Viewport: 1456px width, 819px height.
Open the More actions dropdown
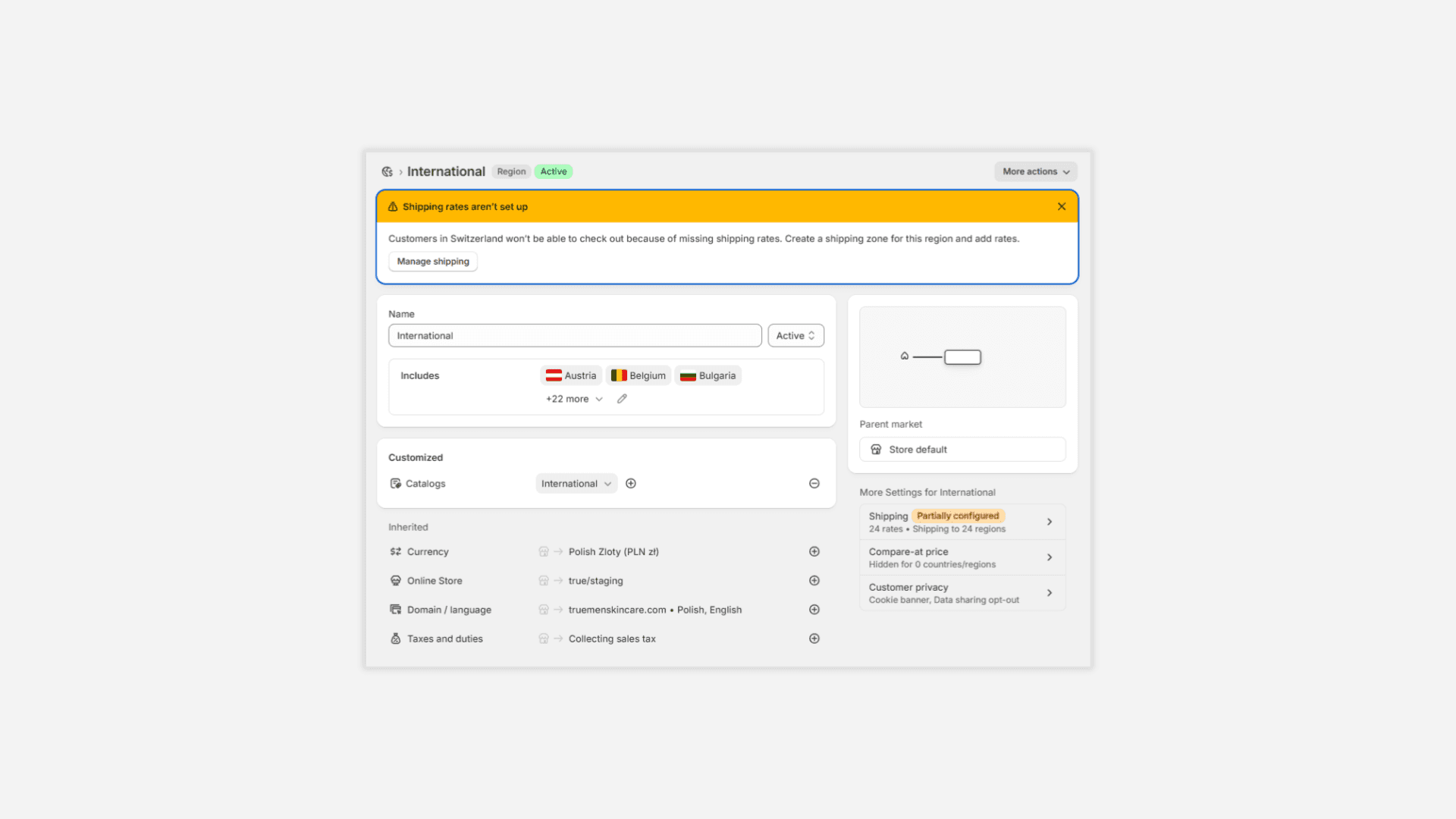1035,172
